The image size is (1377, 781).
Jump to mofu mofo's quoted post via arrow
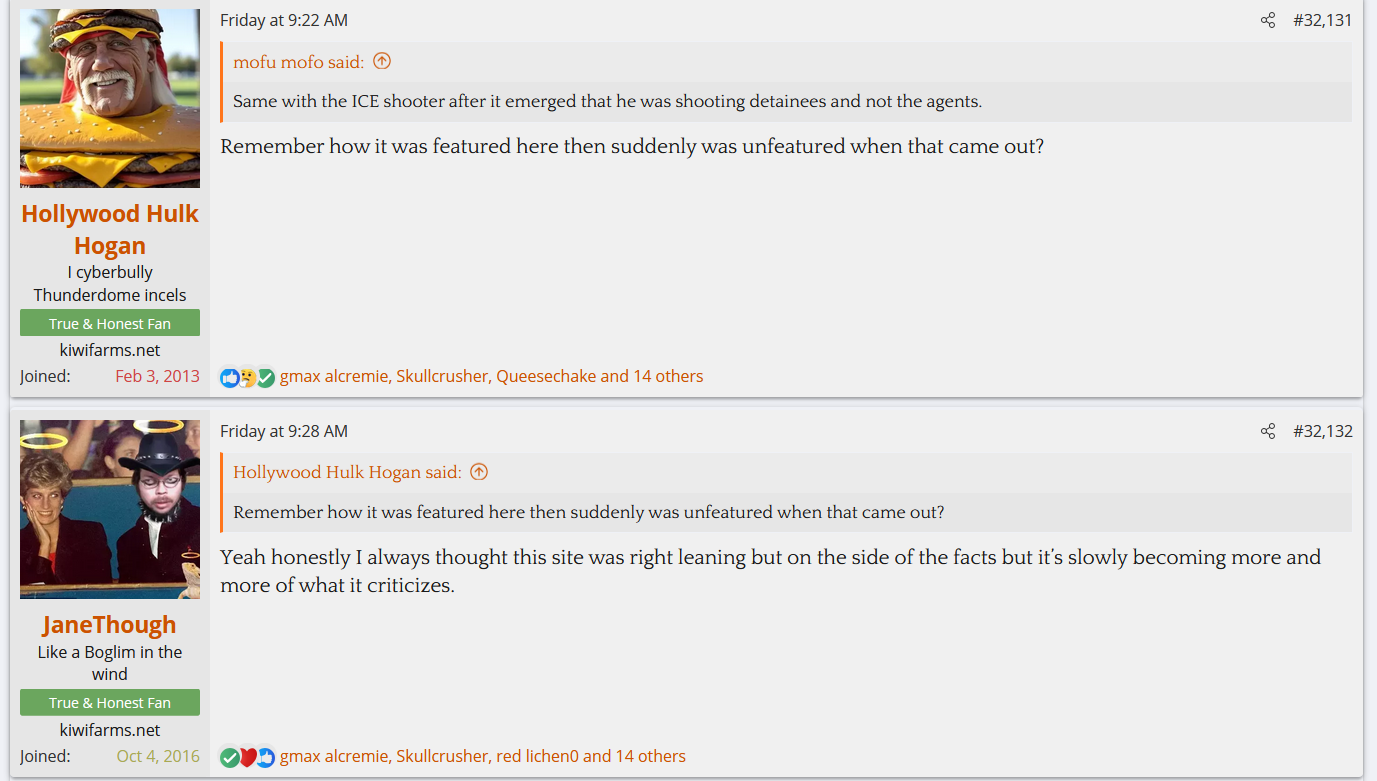coord(382,62)
